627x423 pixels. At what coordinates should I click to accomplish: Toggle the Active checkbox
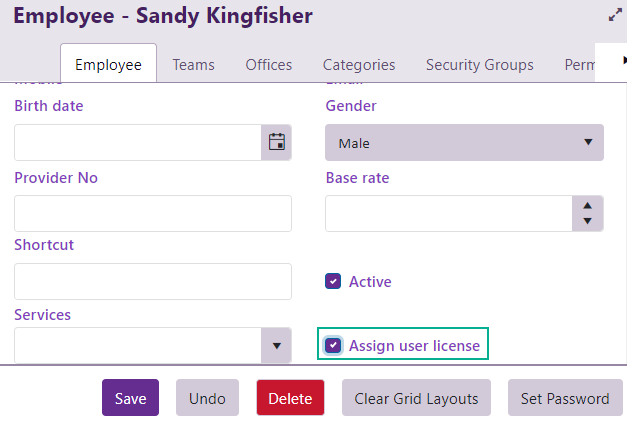click(x=334, y=282)
